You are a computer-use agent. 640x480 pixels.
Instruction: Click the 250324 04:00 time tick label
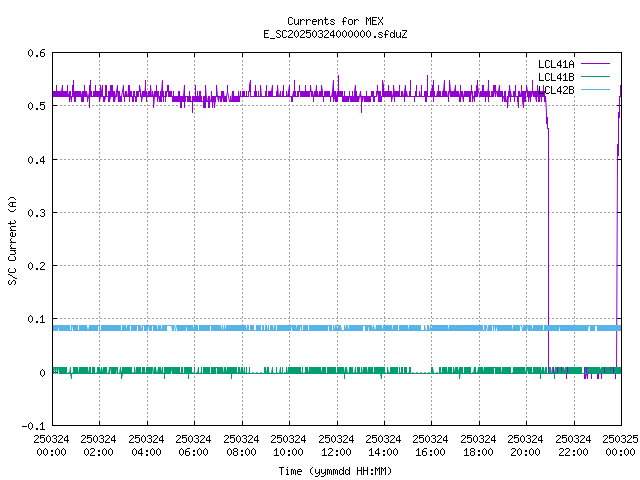(x=146, y=446)
